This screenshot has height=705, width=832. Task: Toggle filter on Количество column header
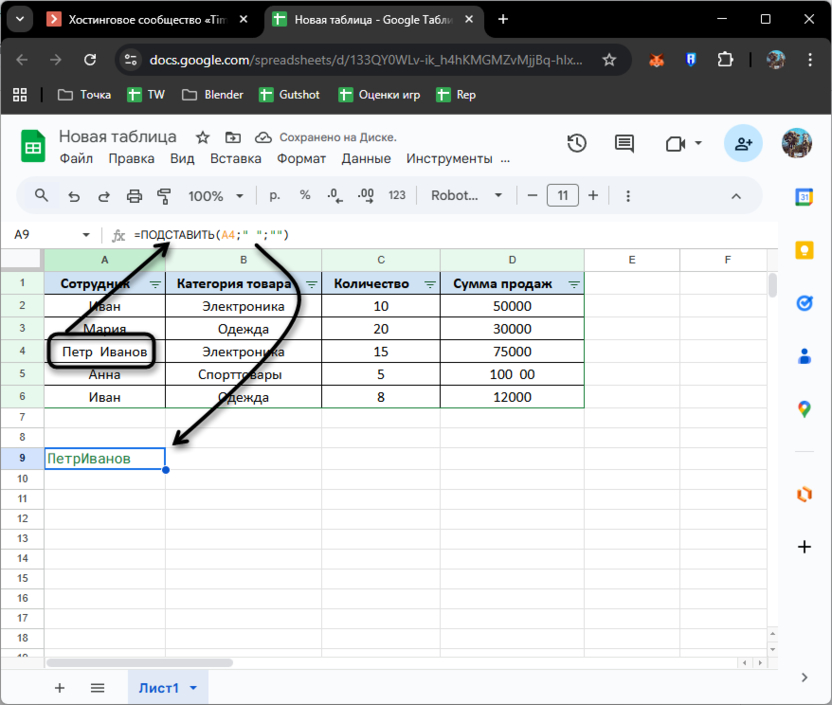(429, 285)
